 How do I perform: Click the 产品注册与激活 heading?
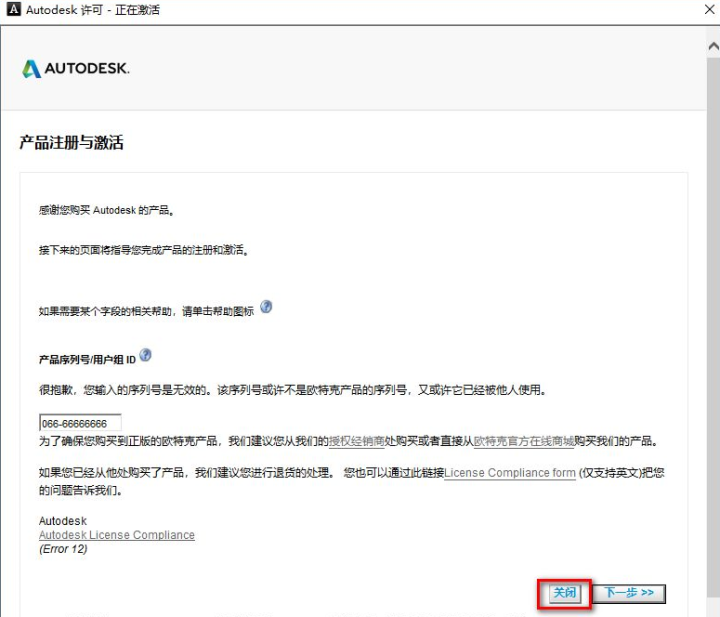(x=71, y=143)
